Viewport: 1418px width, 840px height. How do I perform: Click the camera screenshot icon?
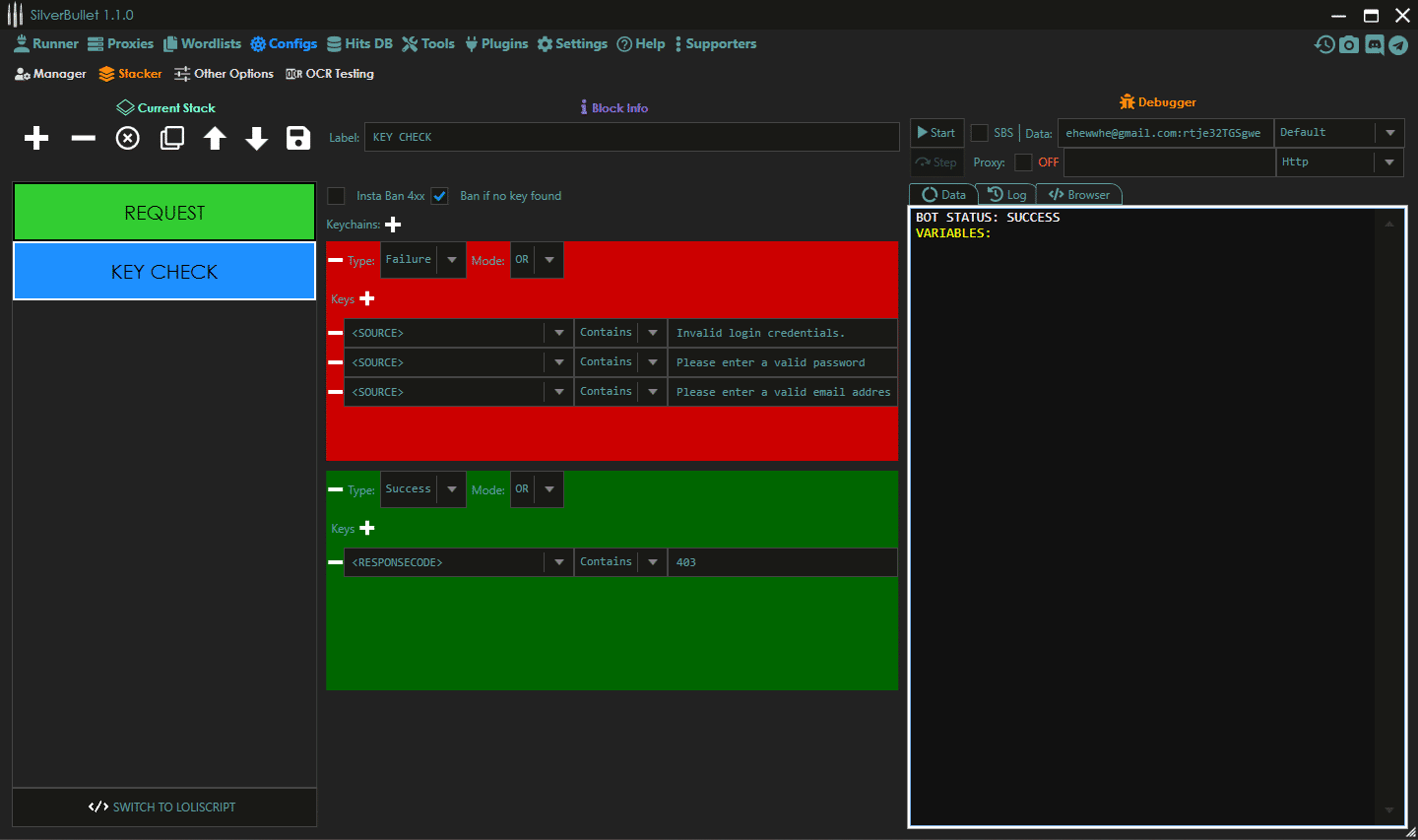(1349, 44)
